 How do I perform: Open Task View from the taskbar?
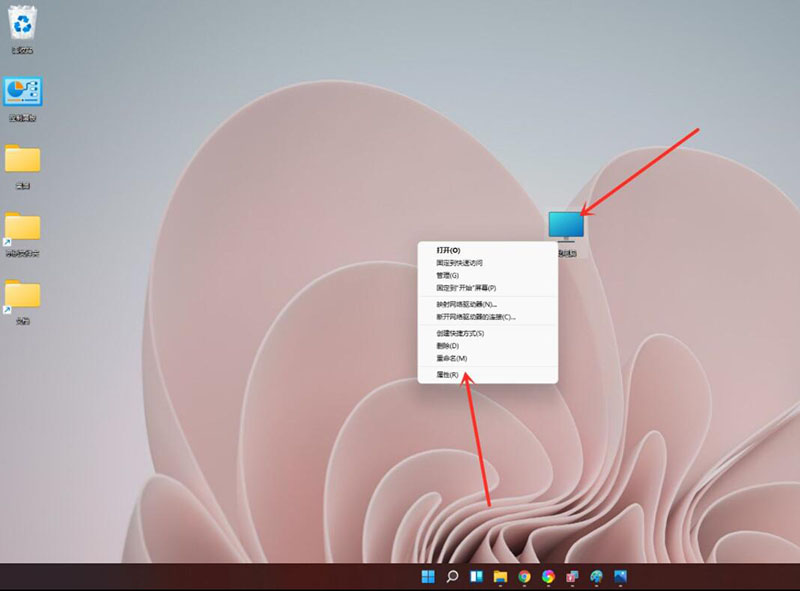tap(479, 577)
